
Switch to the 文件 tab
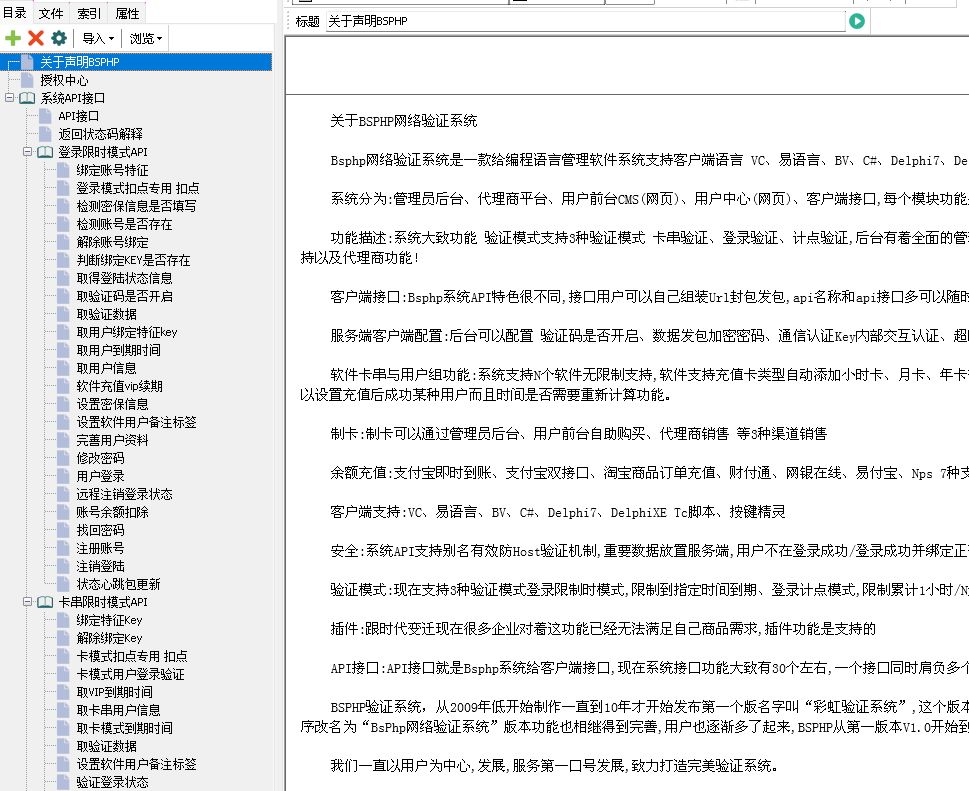tap(51, 13)
